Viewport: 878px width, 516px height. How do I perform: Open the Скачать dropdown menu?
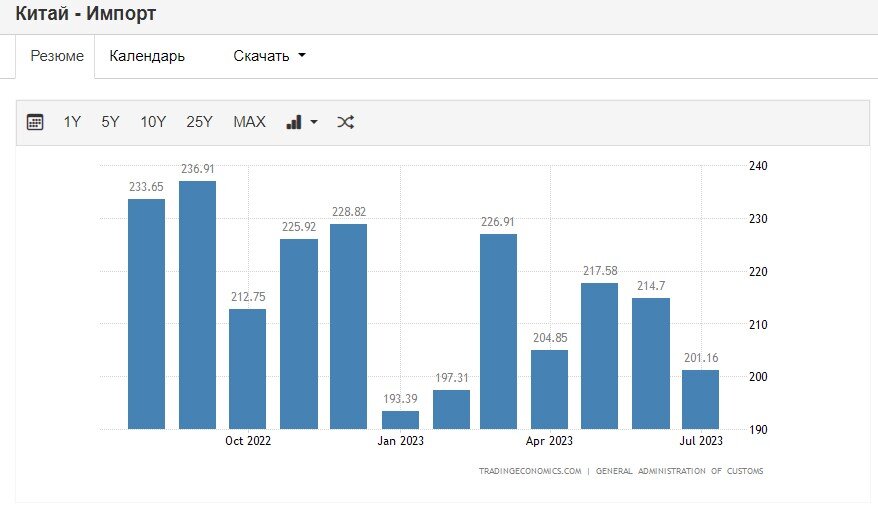click(269, 56)
